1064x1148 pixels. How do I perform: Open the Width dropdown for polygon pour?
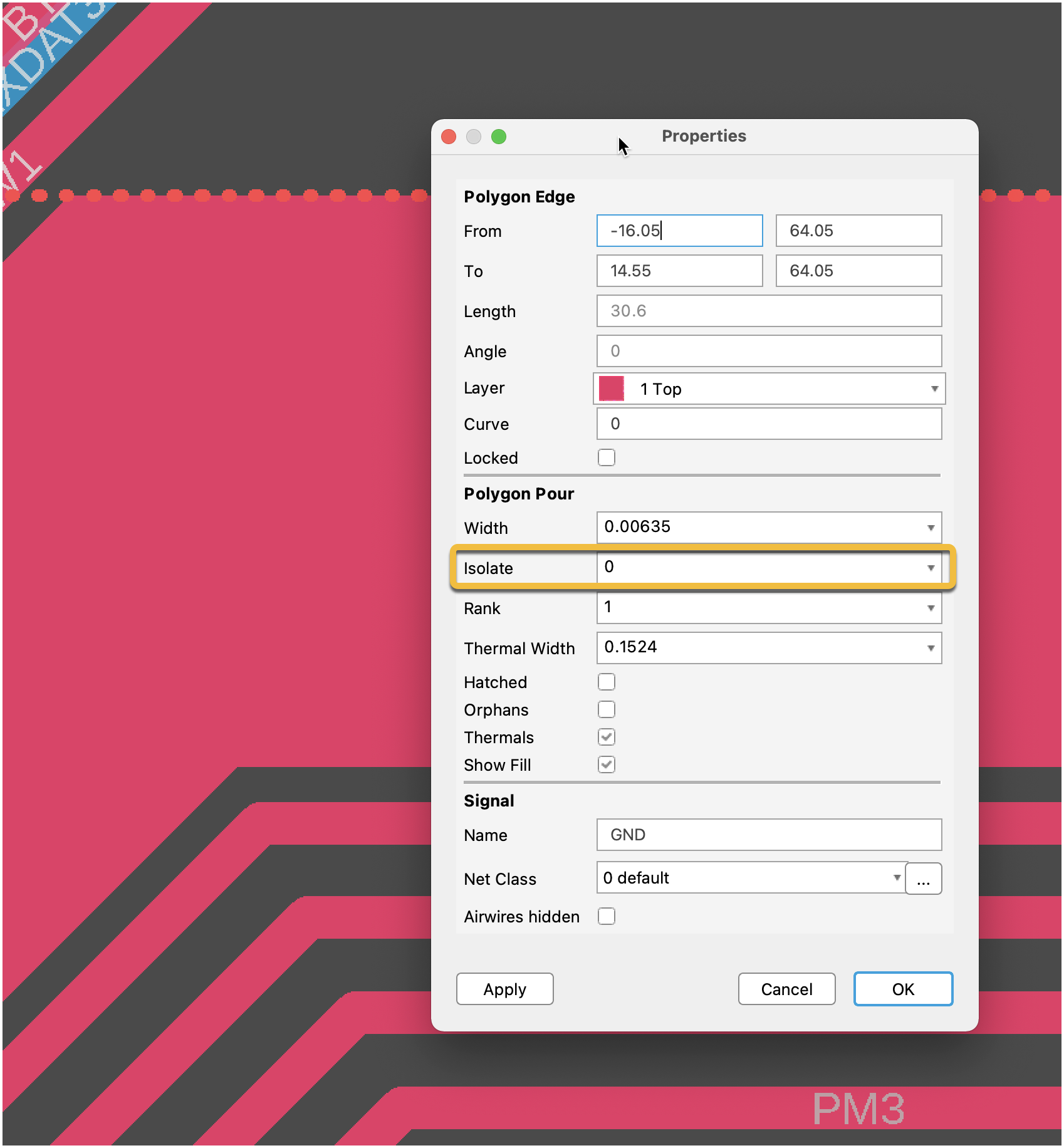[932, 528]
